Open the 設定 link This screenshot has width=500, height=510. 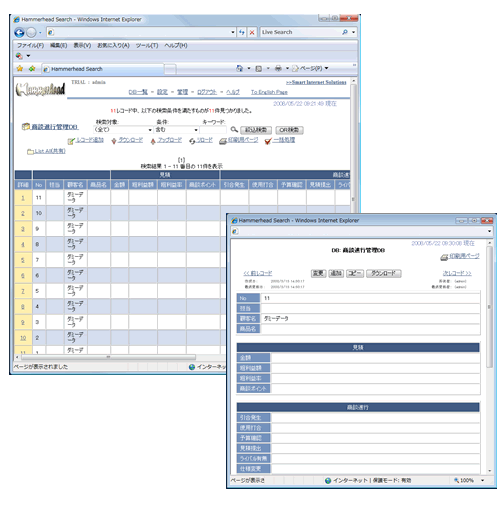[162, 92]
